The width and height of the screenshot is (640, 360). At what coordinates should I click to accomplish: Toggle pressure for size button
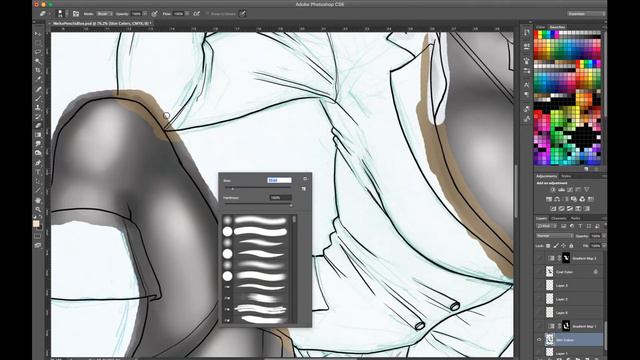[x=242, y=14]
